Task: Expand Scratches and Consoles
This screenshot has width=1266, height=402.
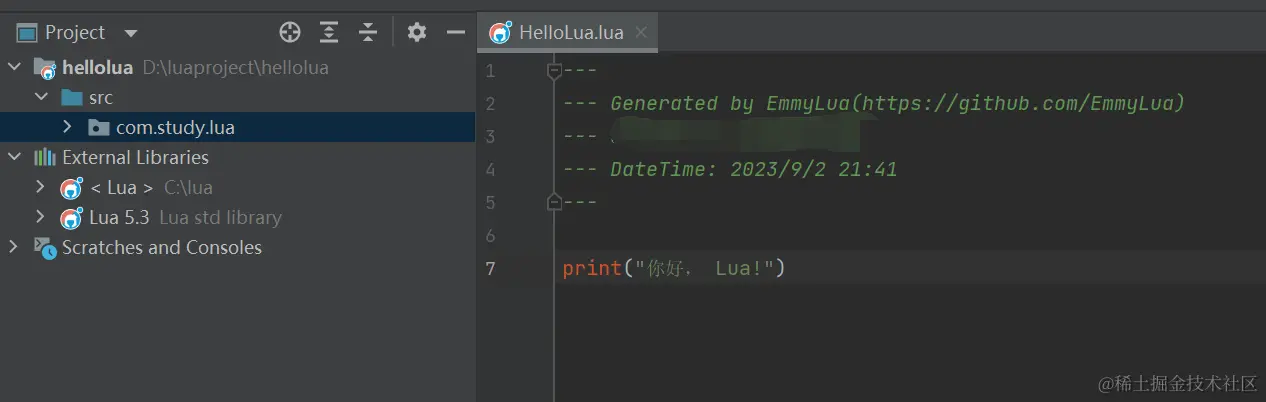Action: [x=15, y=247]
